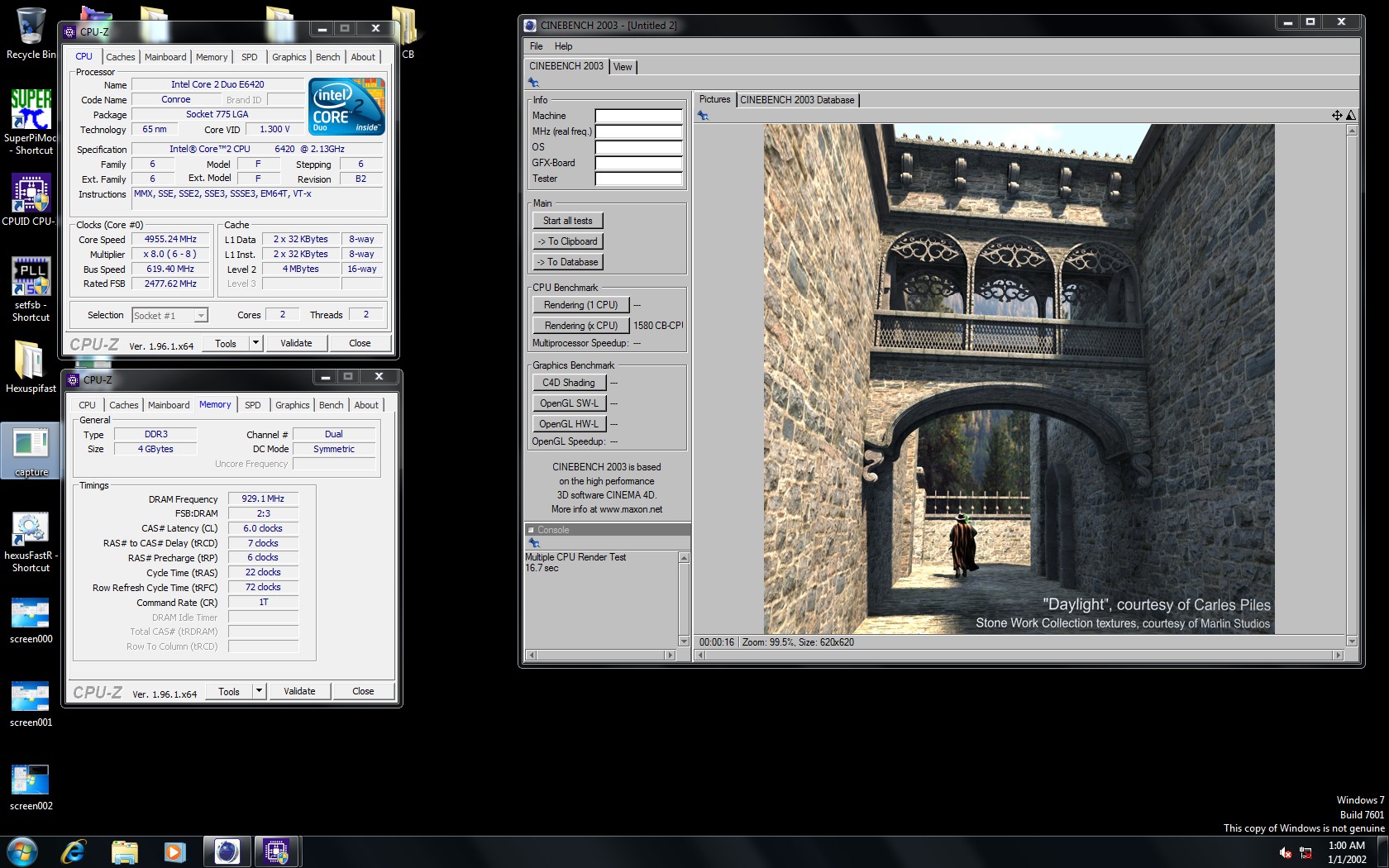This screenshot has width=1389, height=868.
Task: Open Recycle Bin desktop icon
Action: [31, 33]
